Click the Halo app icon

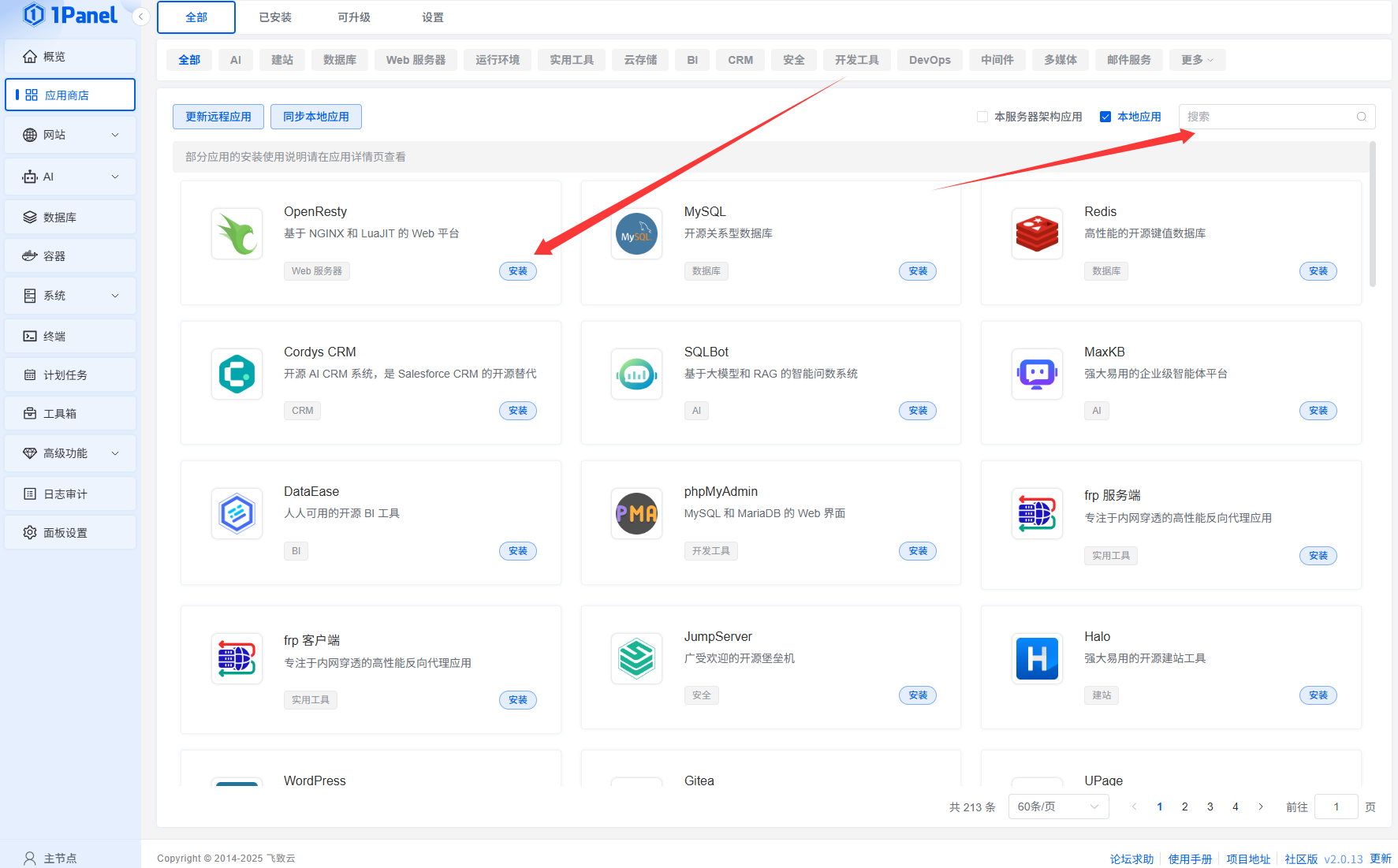click(x=1037, y=658)
